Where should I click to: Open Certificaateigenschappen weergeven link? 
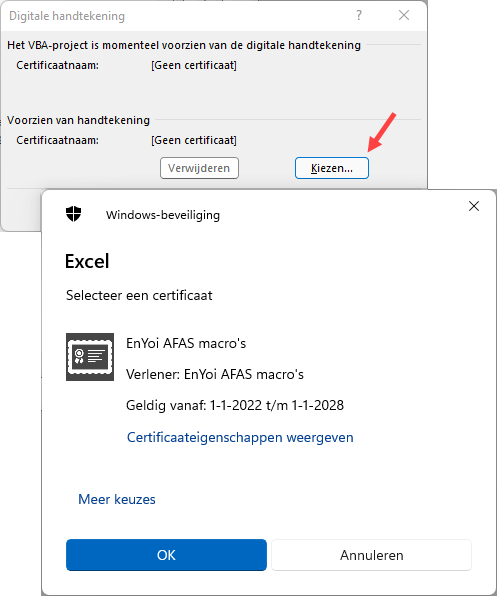click(x=240, y=437)
